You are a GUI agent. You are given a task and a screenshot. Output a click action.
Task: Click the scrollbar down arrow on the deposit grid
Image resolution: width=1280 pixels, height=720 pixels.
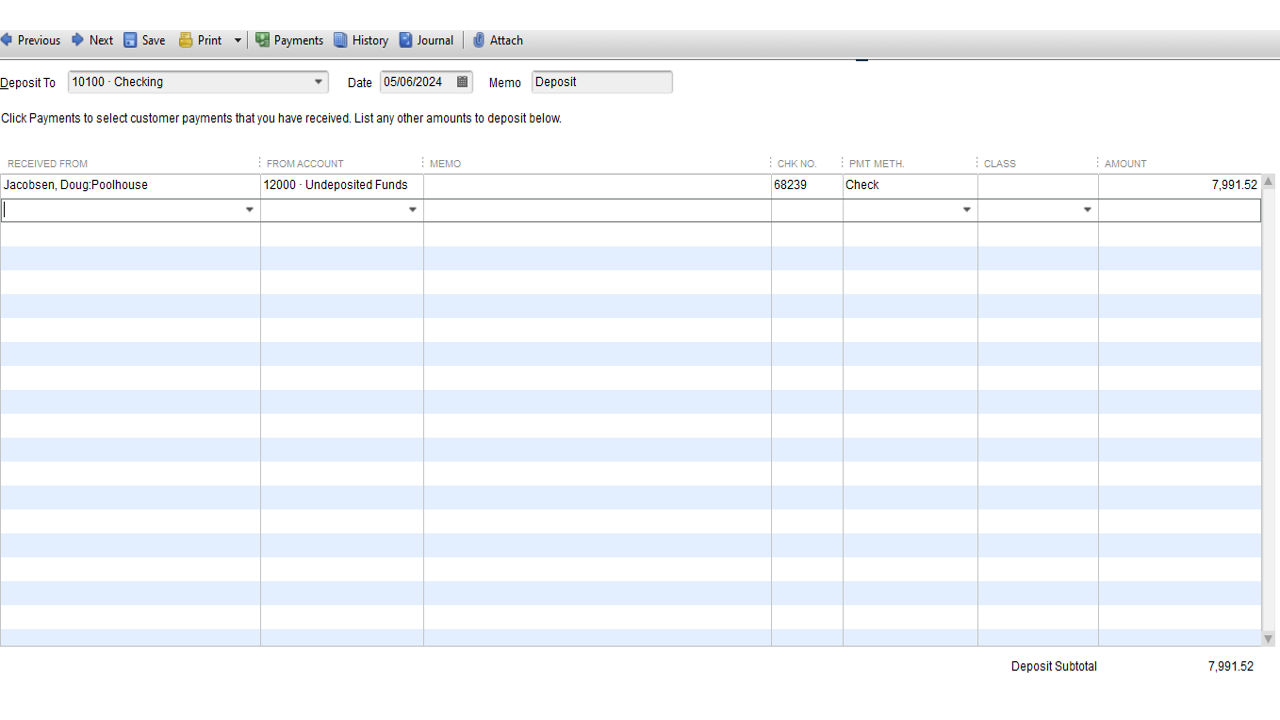point(1268,637)
